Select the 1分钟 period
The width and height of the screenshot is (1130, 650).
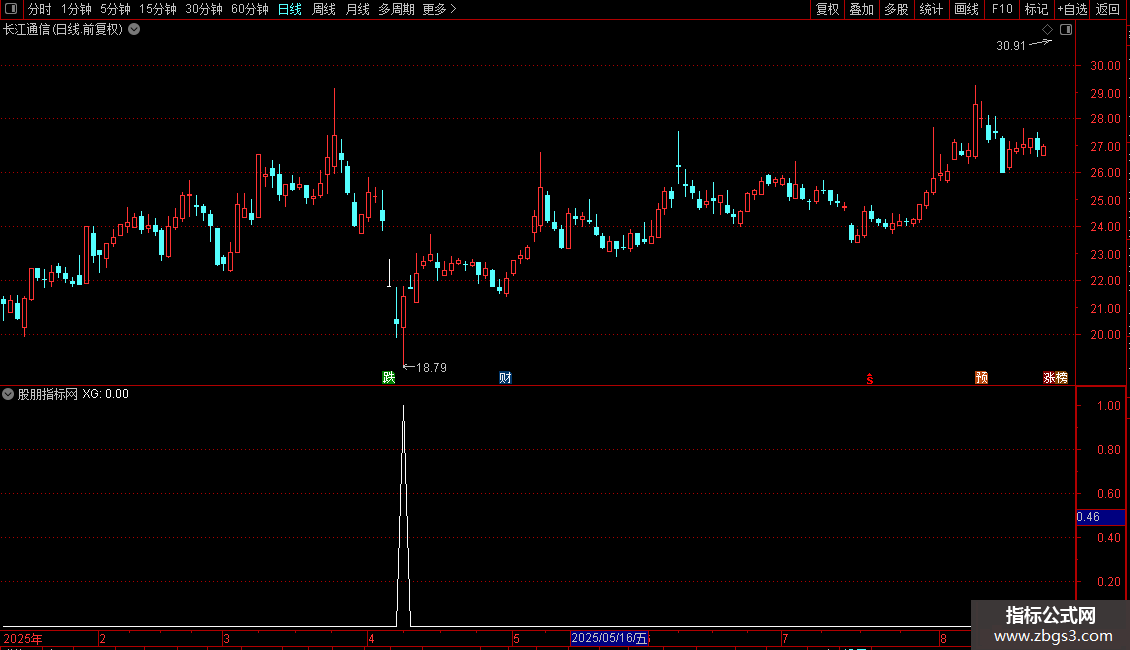click(x=76, y=9)
